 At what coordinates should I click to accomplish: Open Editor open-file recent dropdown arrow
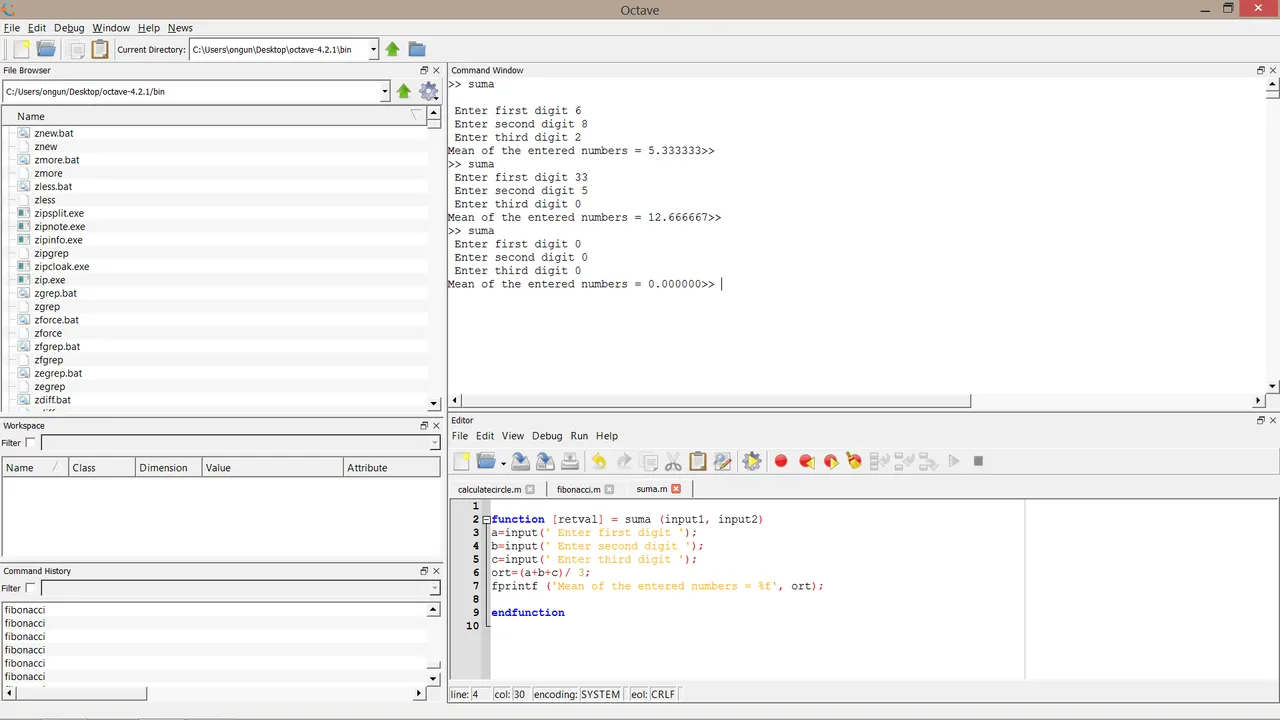pyautogui.click(x=503, y=463)
